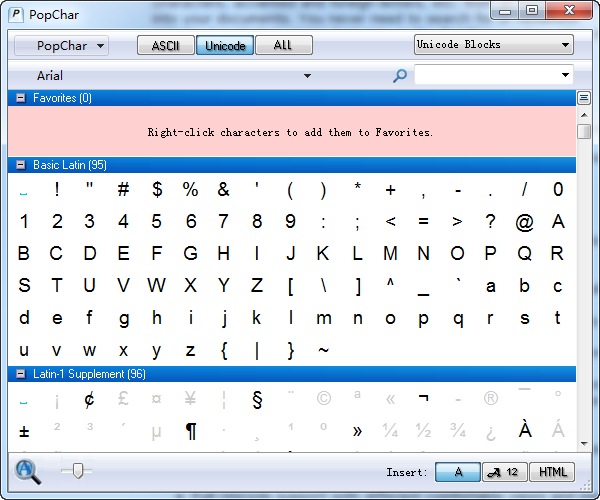Select the vertical bar | character
The image size is (600, 500).
257,350
